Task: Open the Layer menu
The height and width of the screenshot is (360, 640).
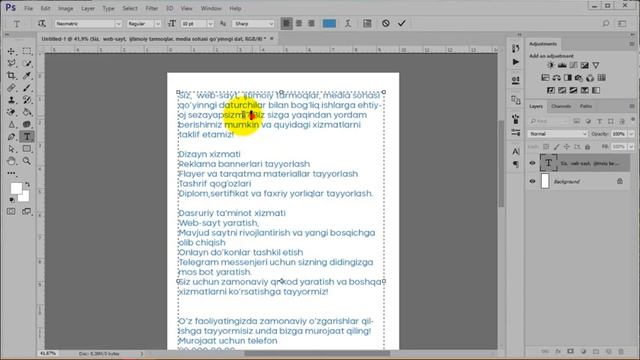Action: pyautogui.click(x=88, y=8)
